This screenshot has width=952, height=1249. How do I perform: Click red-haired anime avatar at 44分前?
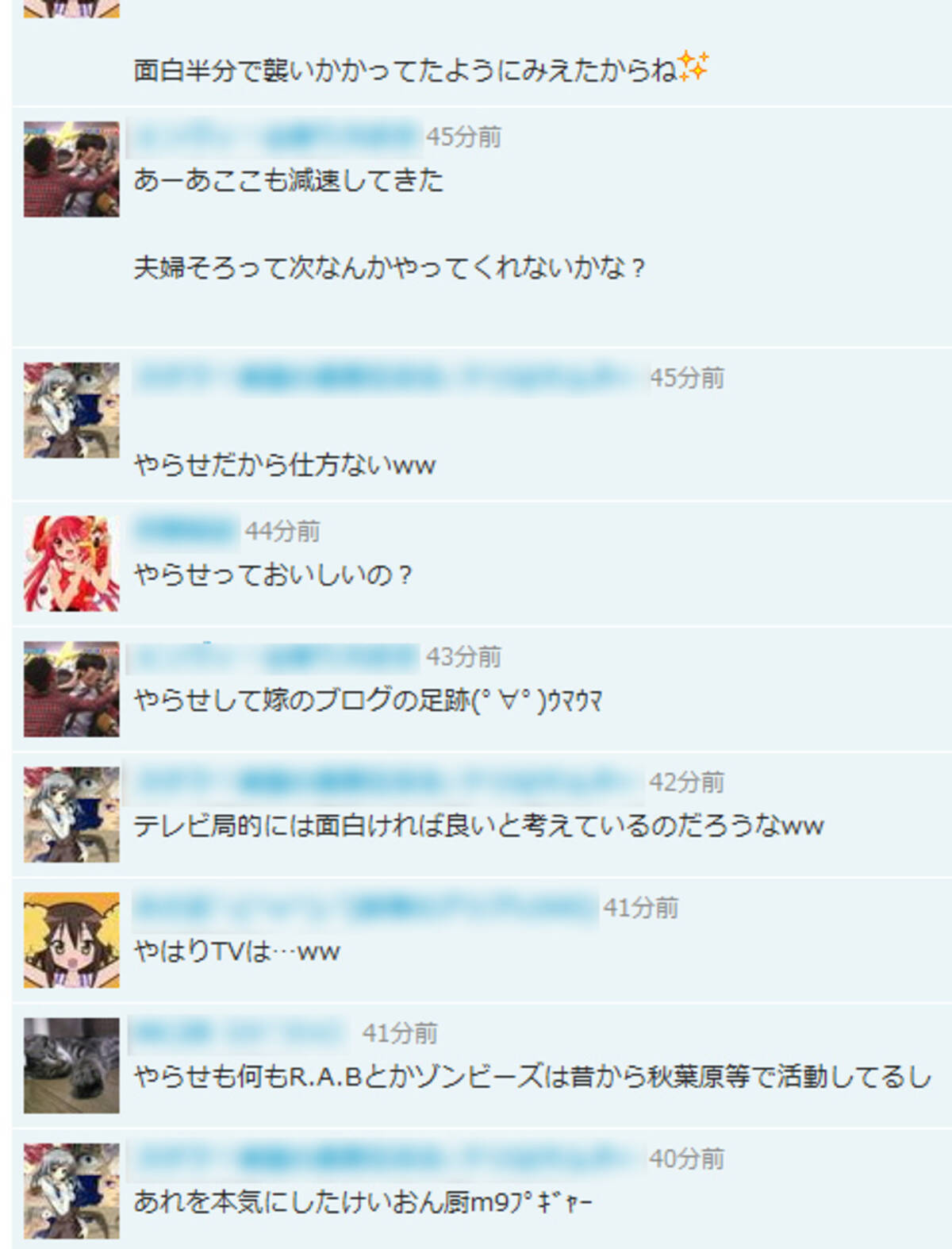[71, 563]
